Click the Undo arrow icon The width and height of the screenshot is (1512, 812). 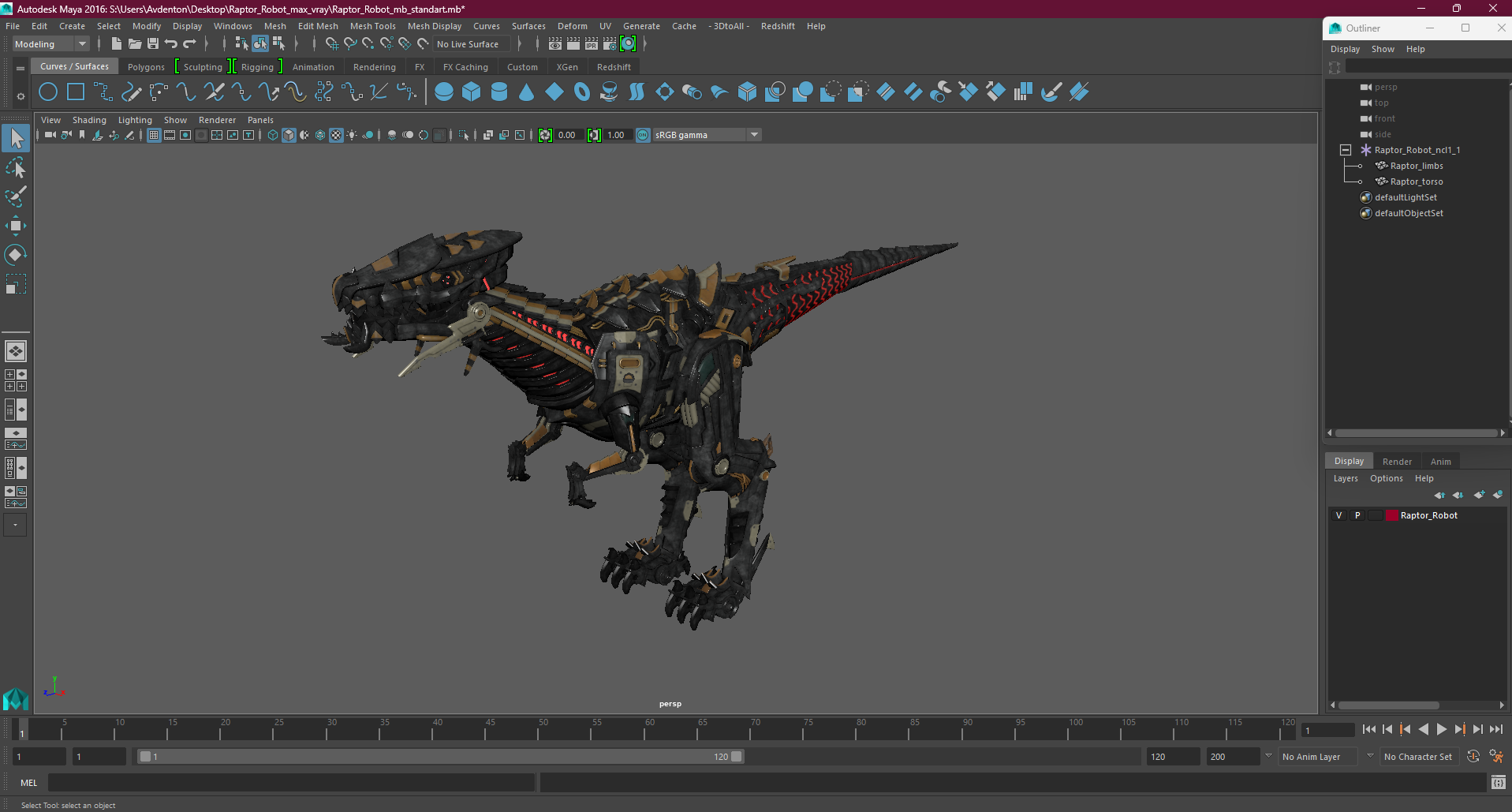pos(171,44)
